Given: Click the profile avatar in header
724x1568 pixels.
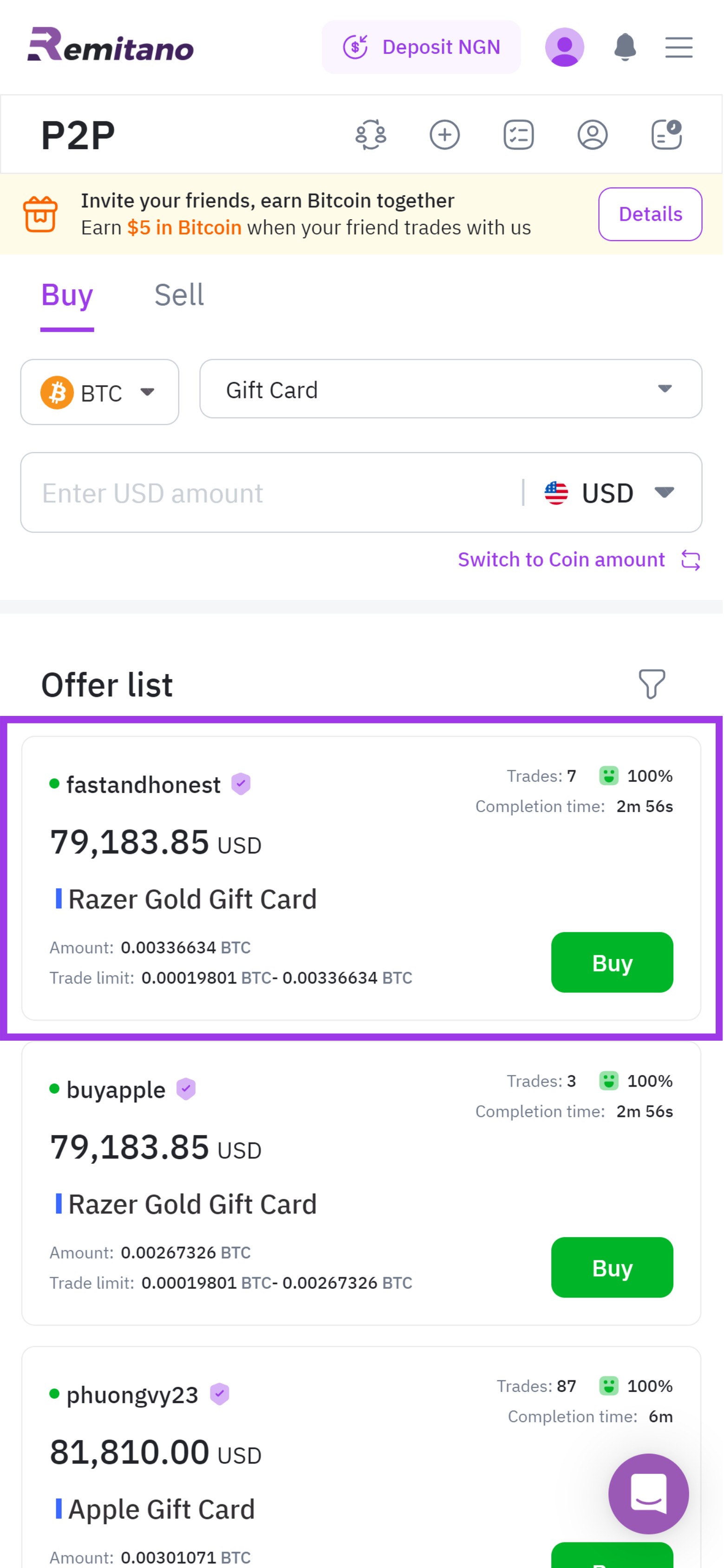Looking at the screenshot, I should (x=564, y=47).
